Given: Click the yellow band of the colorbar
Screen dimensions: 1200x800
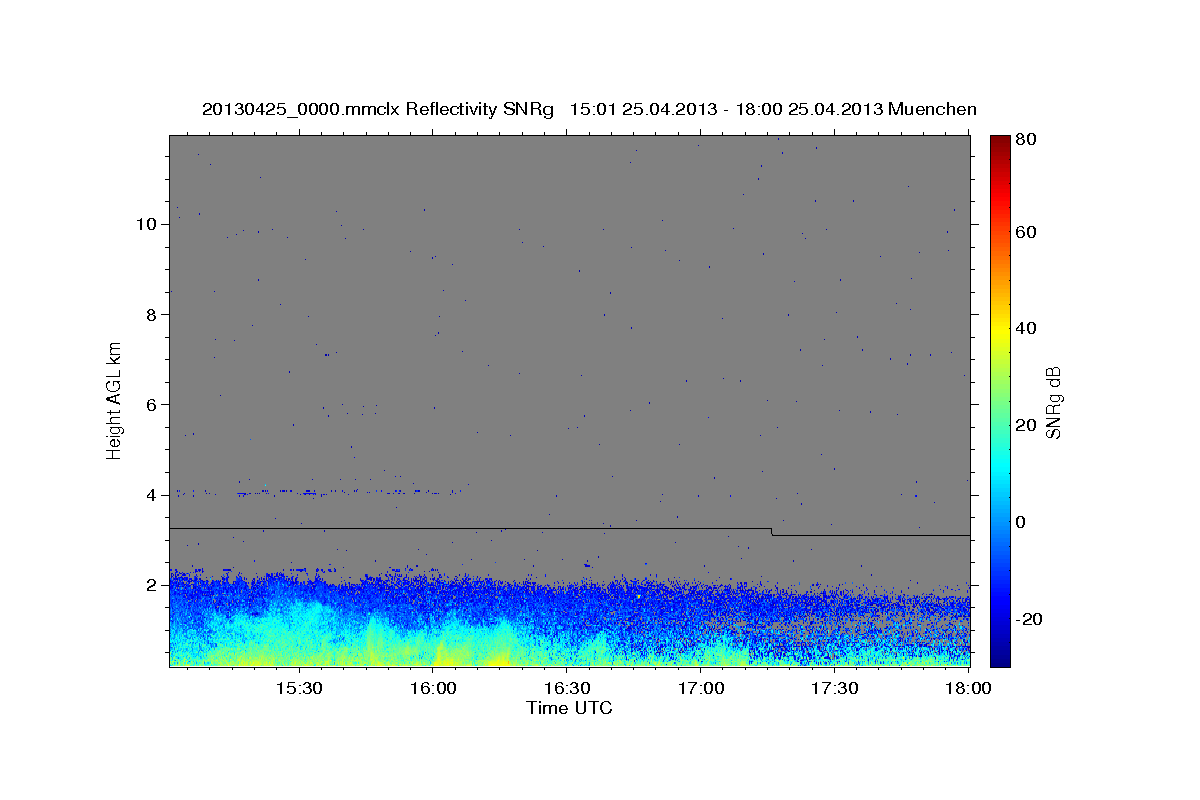Looking at the screenshot, I should [1000, 330].
